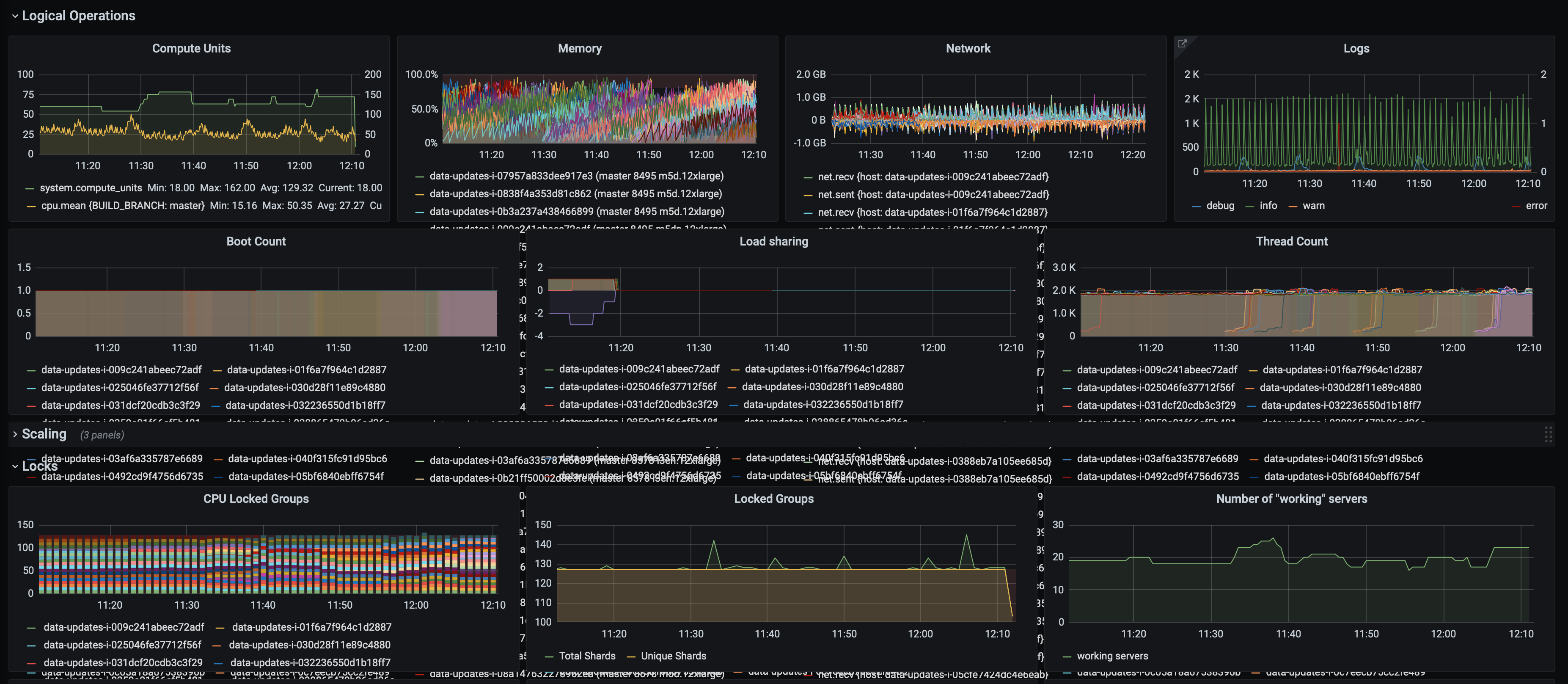Click the green color line beside Total Shards

(549, 656)
